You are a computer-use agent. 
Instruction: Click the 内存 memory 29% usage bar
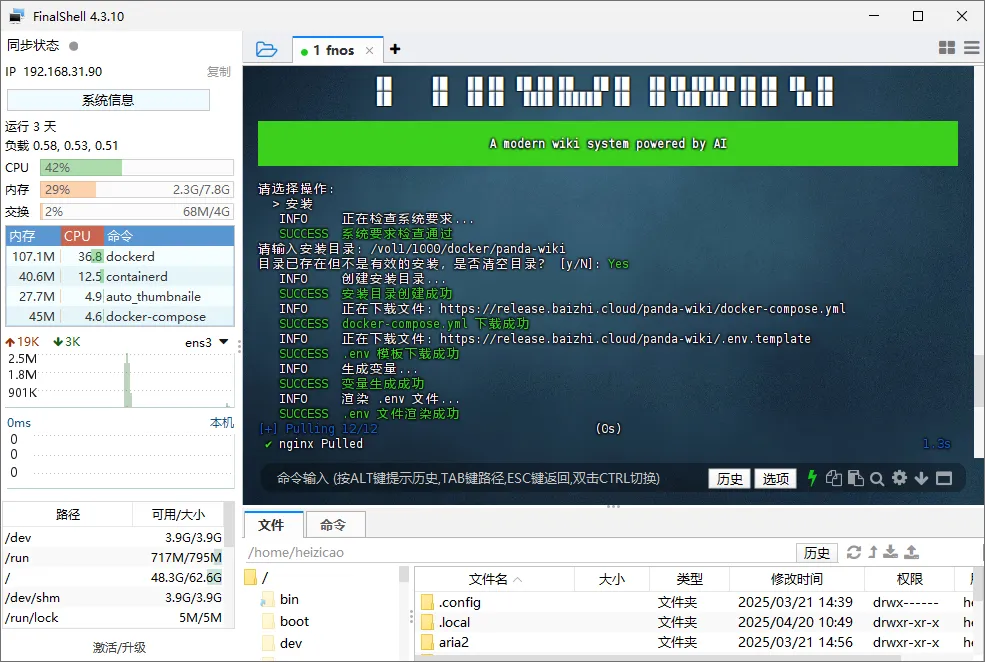(137, 190)
